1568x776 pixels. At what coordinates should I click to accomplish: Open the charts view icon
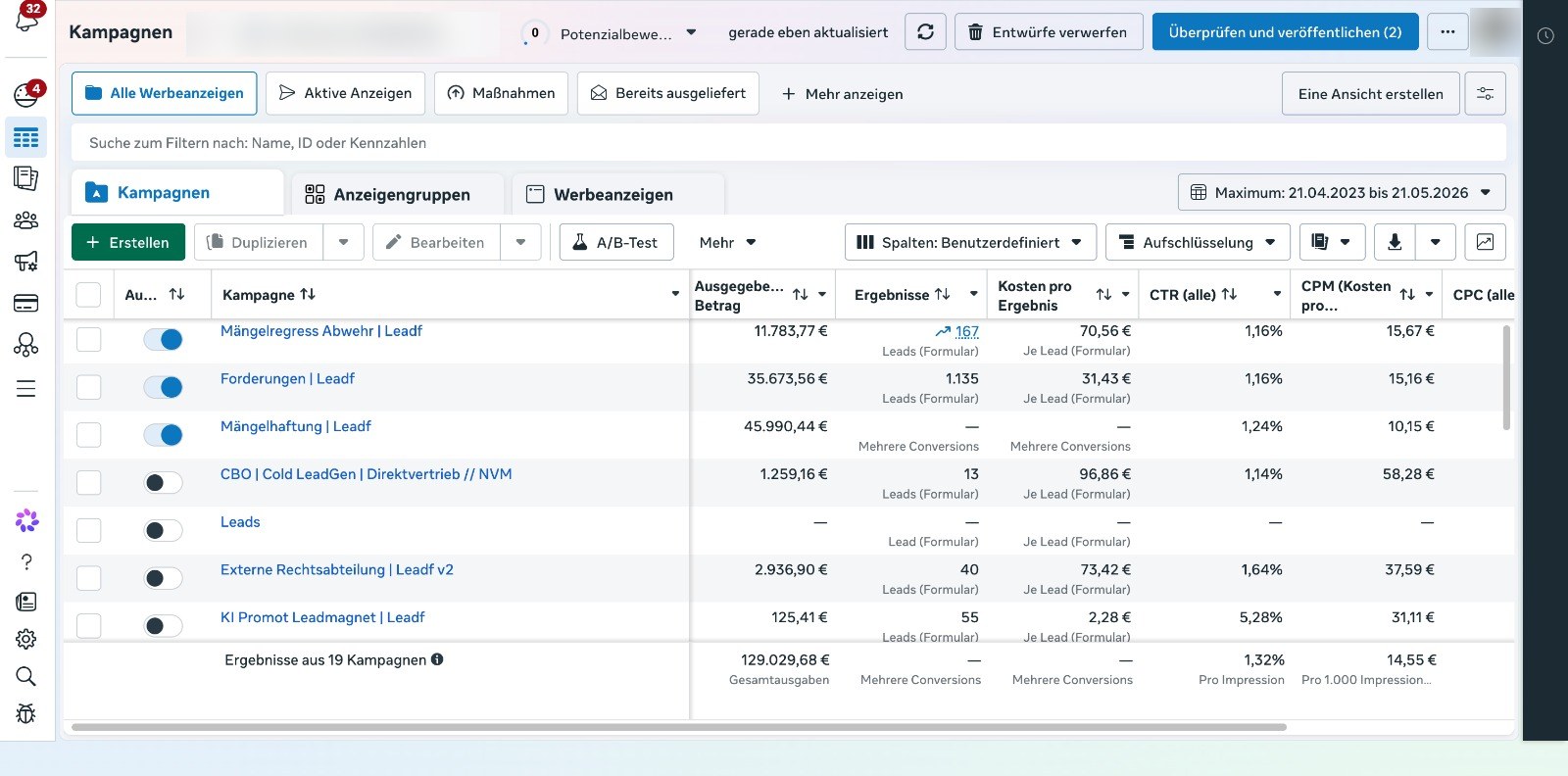click(x=1485, y=242)
